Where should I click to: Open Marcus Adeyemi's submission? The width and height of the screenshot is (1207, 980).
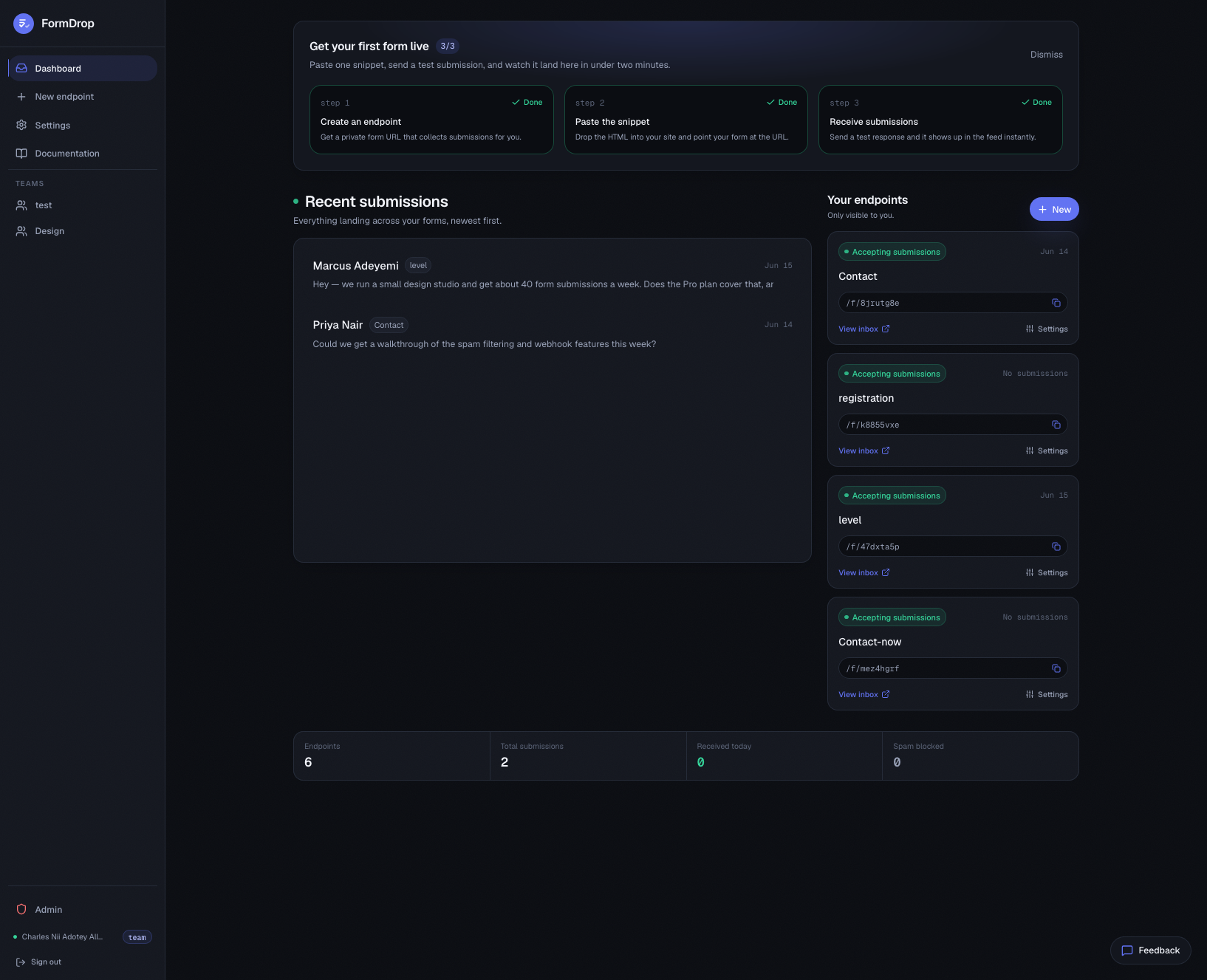(553, 275)
